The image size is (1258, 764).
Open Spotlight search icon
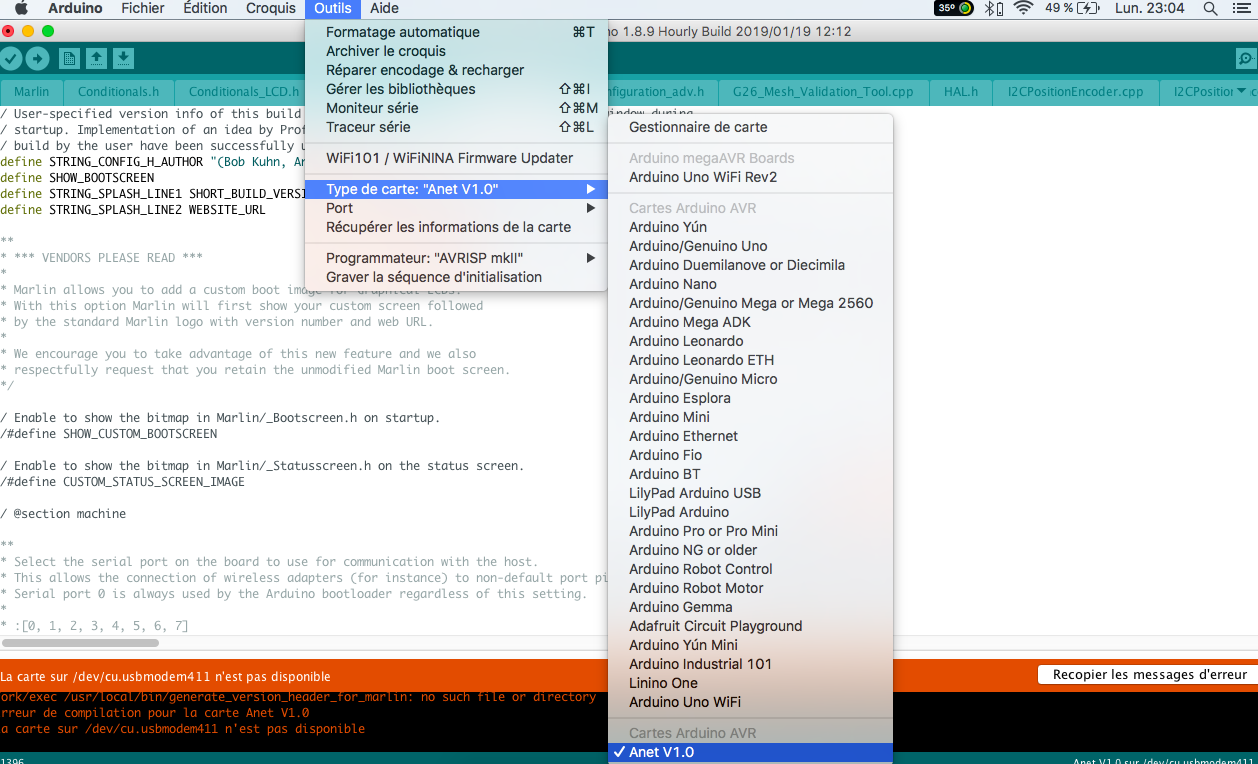point(1210,8)
